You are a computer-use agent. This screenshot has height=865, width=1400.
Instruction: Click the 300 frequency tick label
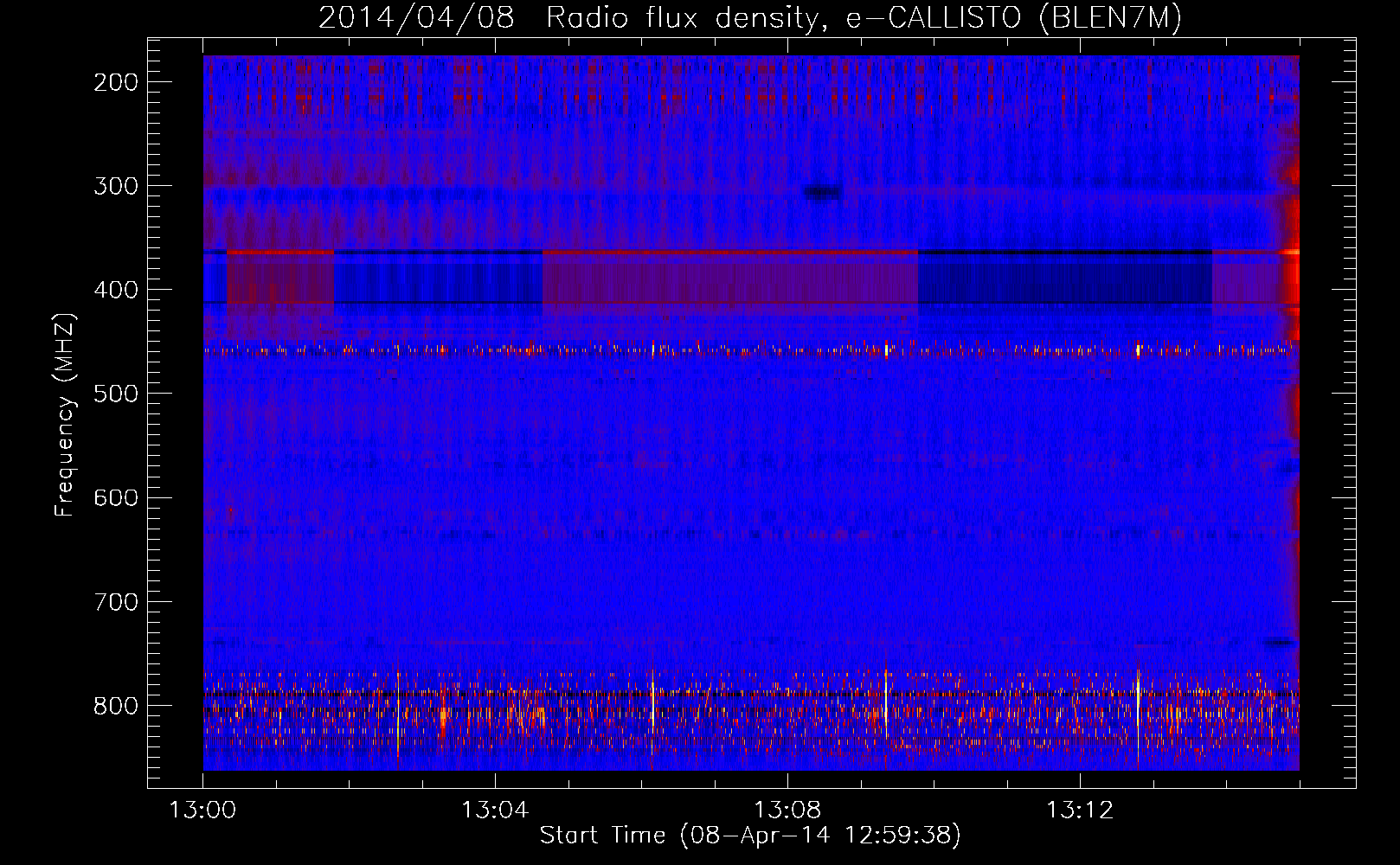coord(116,186)
